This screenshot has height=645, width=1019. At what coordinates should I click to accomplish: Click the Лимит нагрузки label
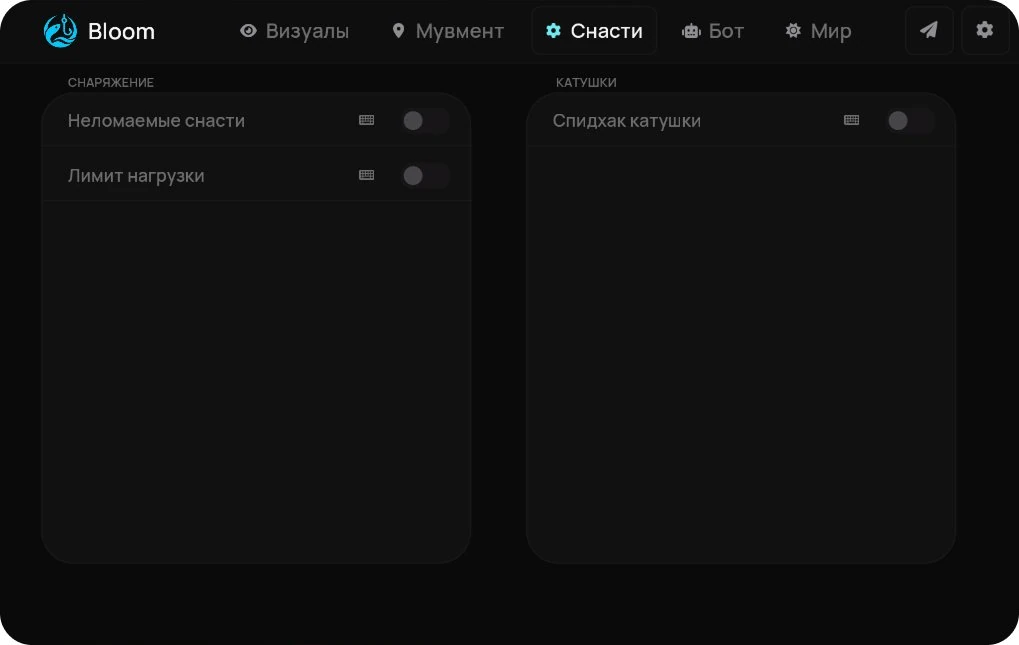click(x=136, y=176)
